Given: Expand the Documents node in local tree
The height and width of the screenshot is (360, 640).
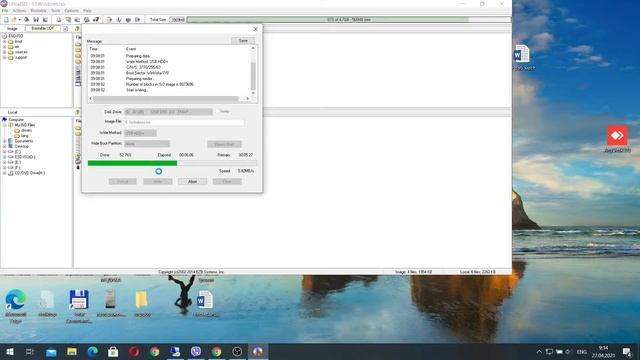Looking at the screenshot, I should pyautogui.click(x=4, y=141).
